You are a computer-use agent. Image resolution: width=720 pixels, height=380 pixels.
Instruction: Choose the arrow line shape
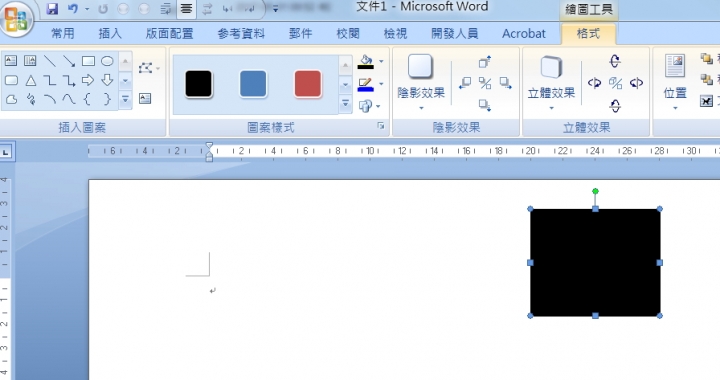click(69, 61)
